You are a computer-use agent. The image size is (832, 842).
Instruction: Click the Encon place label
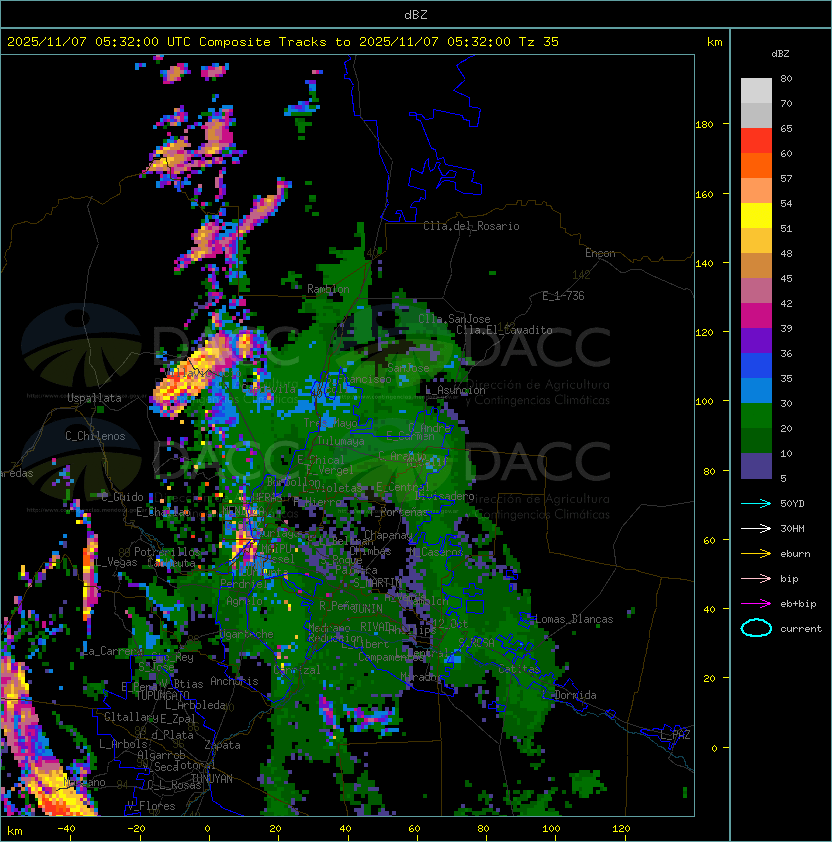[x=600, y=253]
